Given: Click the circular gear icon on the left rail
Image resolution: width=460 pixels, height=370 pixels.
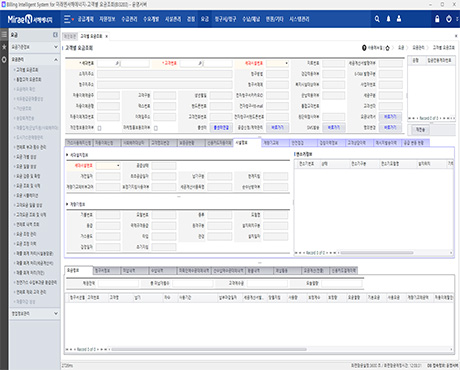Looking at the screenshot, I should click(4, 60).
